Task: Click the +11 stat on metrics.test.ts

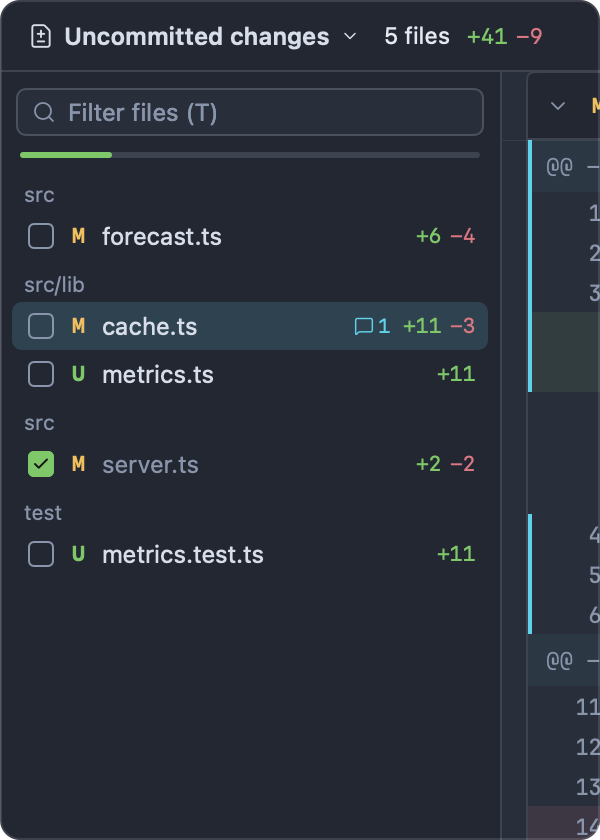Action: coord(456,554)
